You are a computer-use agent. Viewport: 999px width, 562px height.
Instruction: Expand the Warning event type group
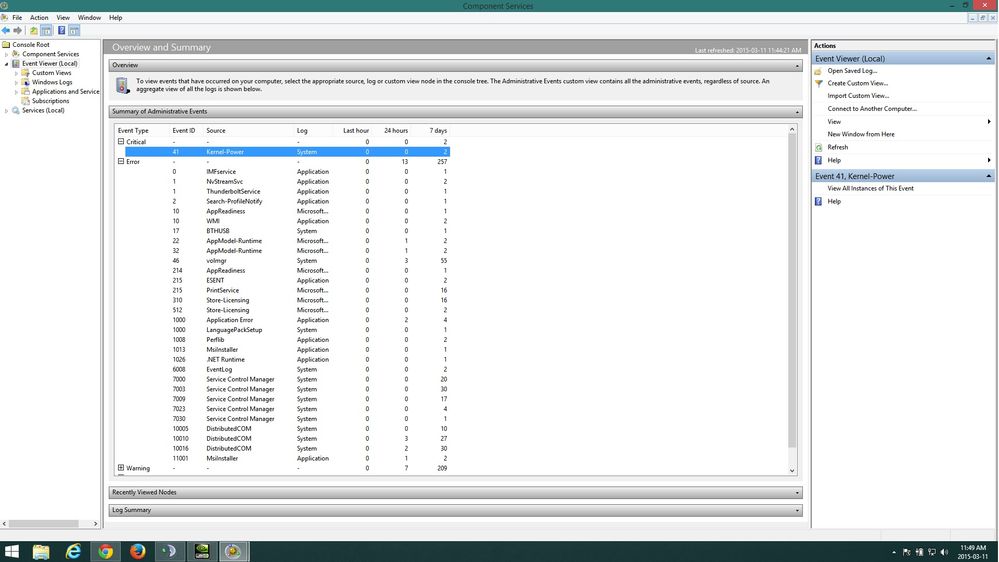pyautogui.click(x=121, y=468)
